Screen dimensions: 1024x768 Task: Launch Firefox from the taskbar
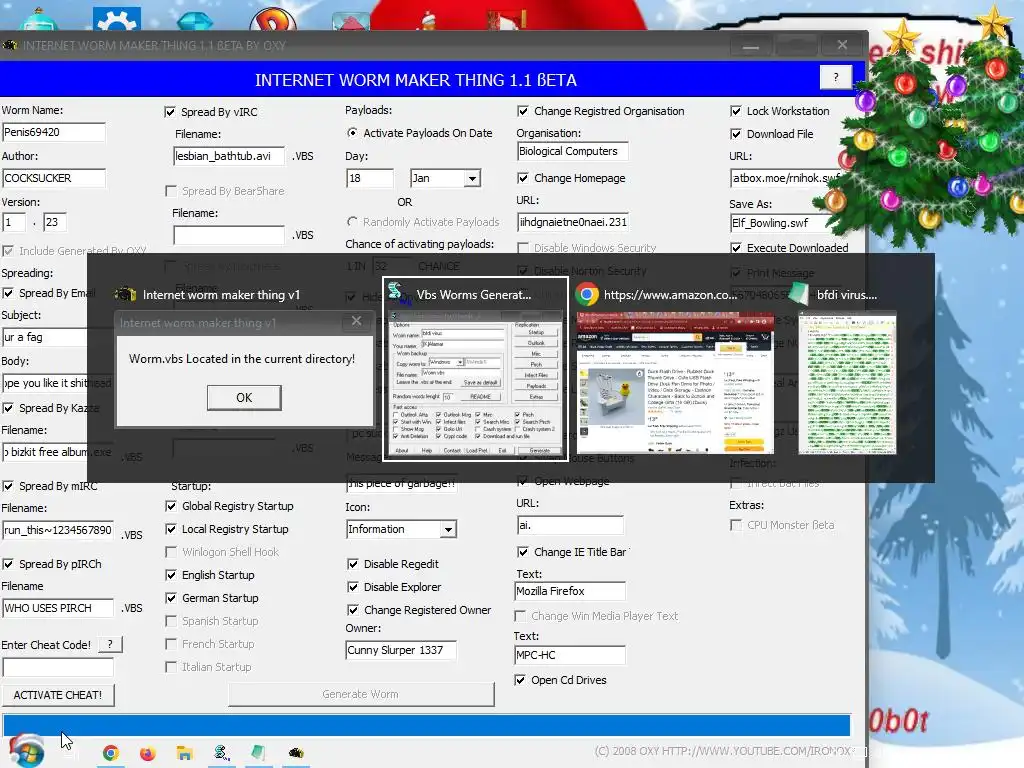click(148, 753)
